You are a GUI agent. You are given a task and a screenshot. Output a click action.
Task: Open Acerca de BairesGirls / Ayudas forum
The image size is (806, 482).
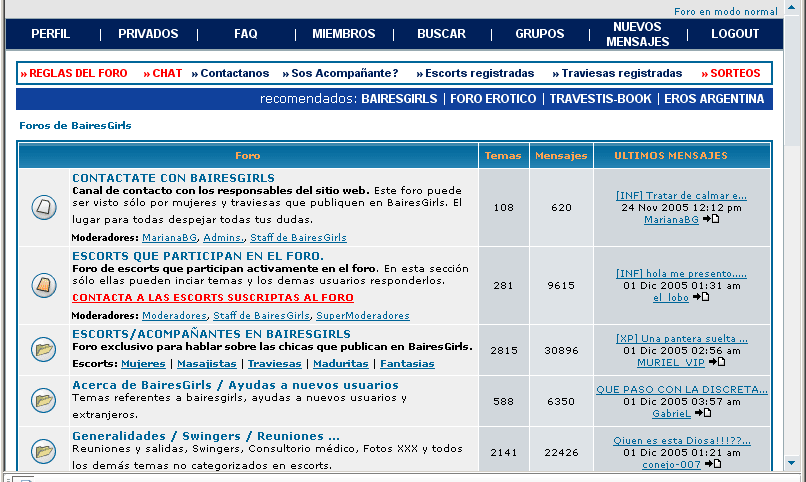[x=235, y=385]
